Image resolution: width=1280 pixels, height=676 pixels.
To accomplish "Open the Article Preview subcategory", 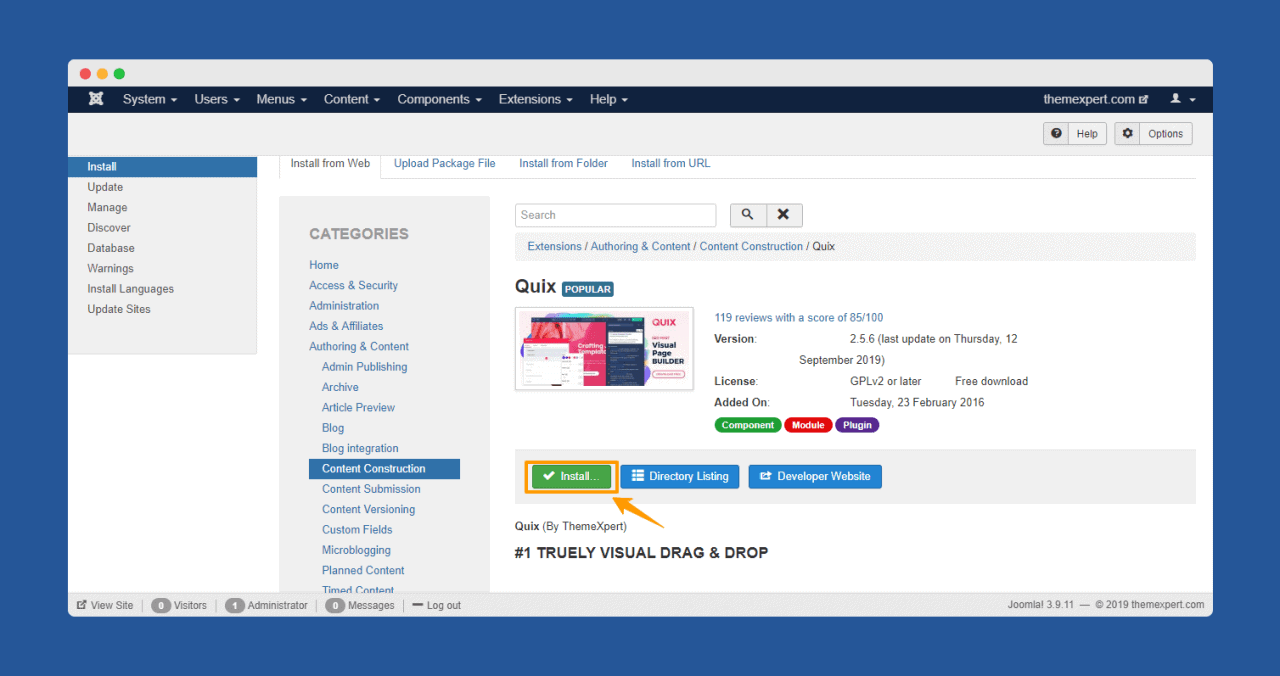I will click(358, 408).
